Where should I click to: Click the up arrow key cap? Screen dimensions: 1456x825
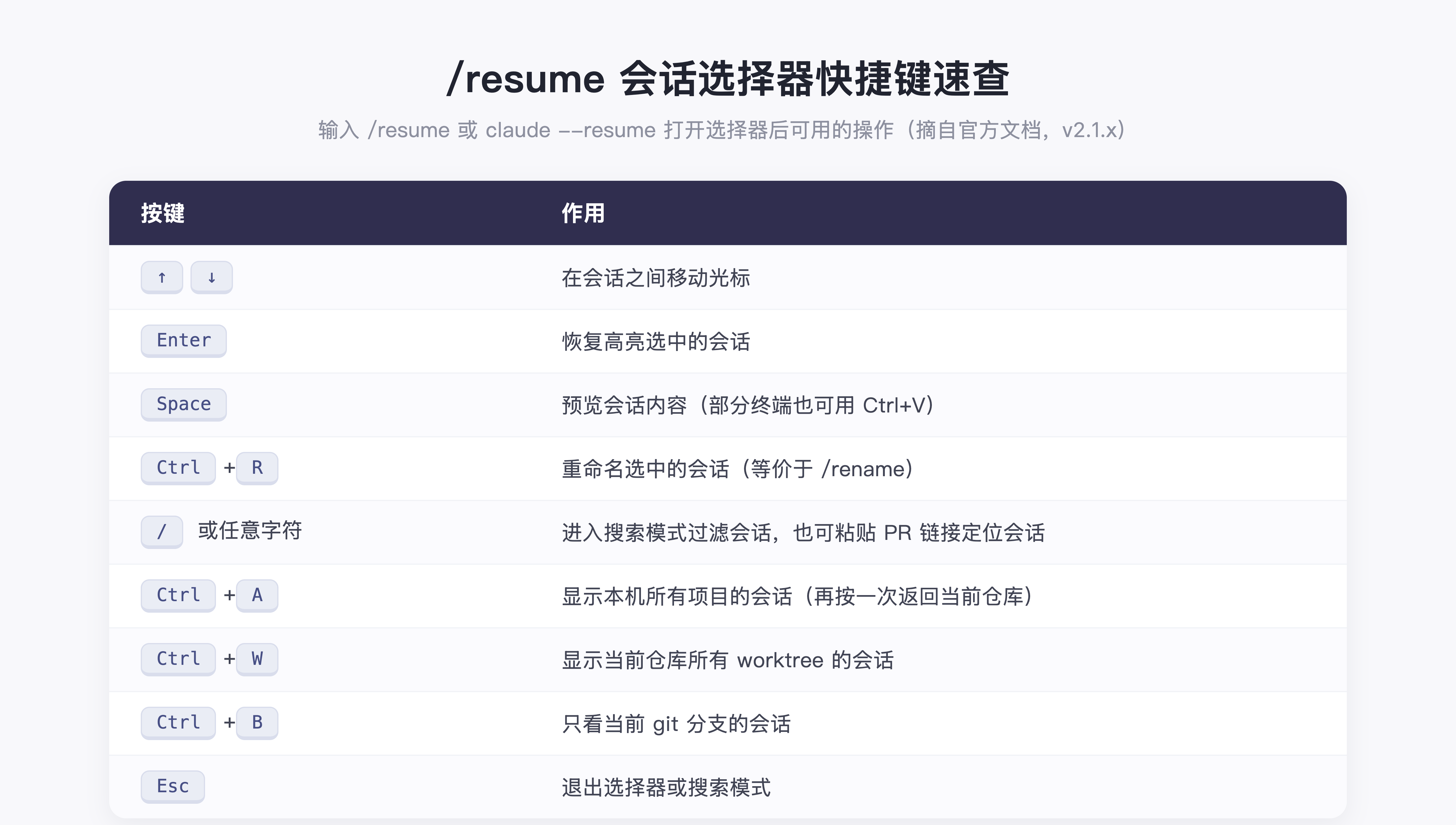click(162, 277)
